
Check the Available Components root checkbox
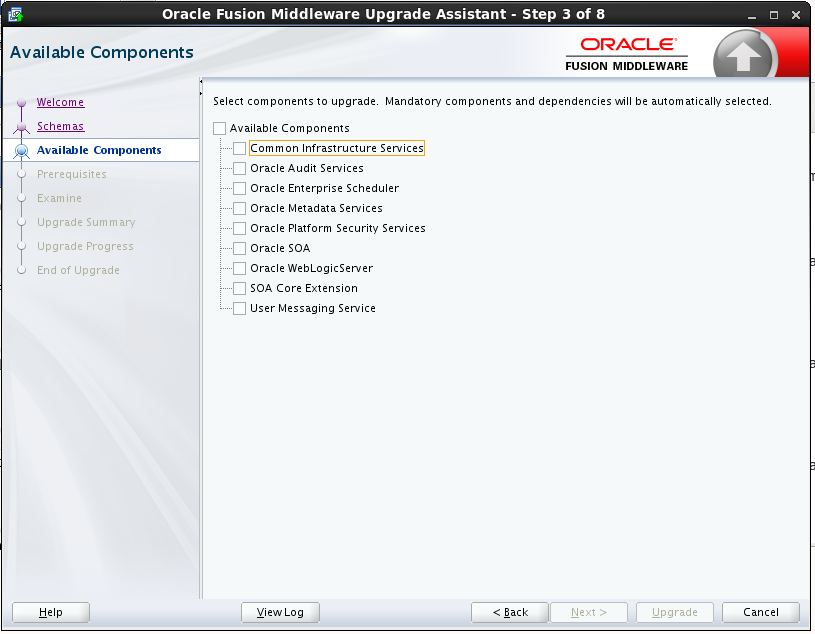click(219, 128)
